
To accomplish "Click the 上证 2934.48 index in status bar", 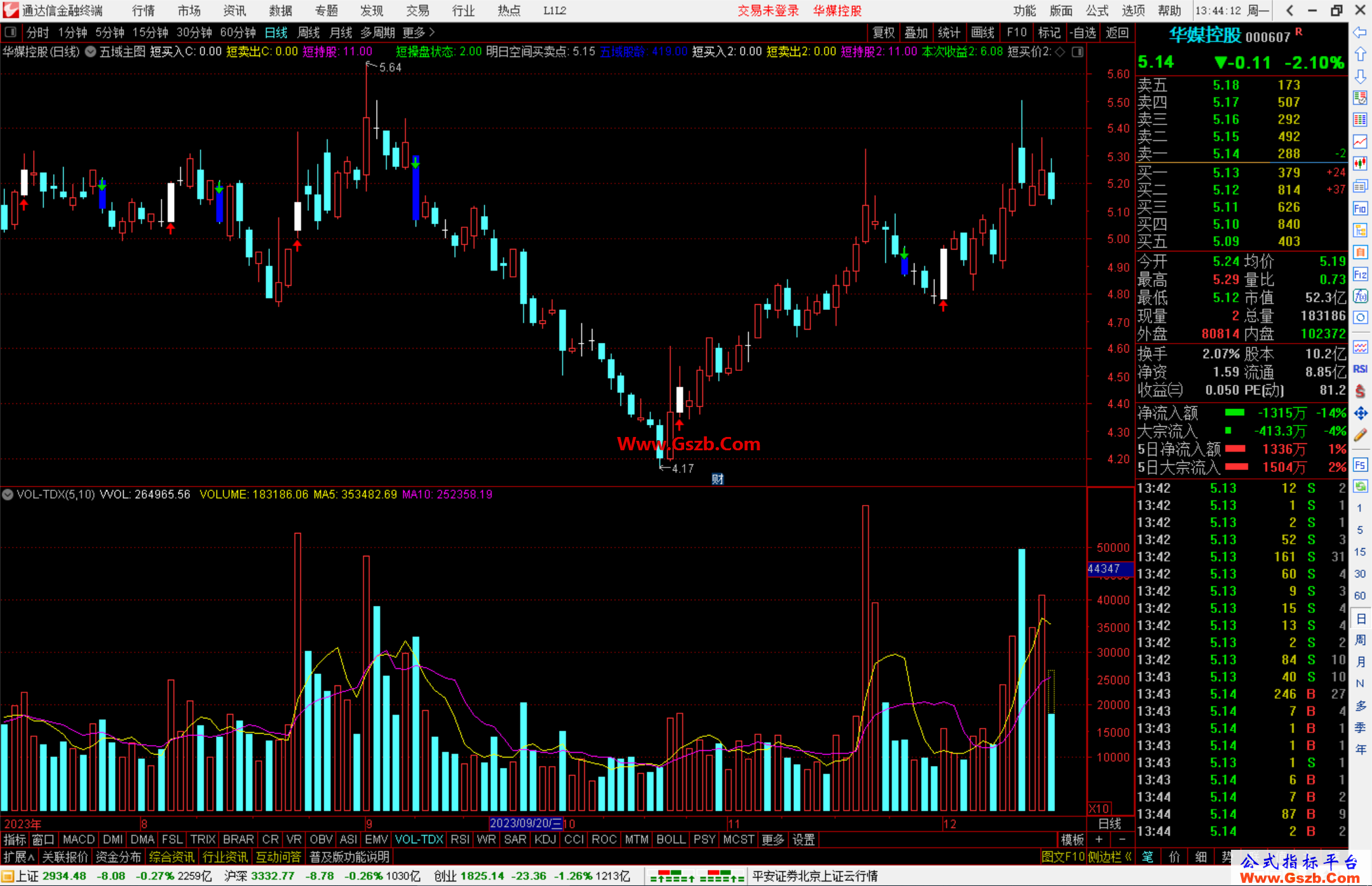I will pos(51,876).
